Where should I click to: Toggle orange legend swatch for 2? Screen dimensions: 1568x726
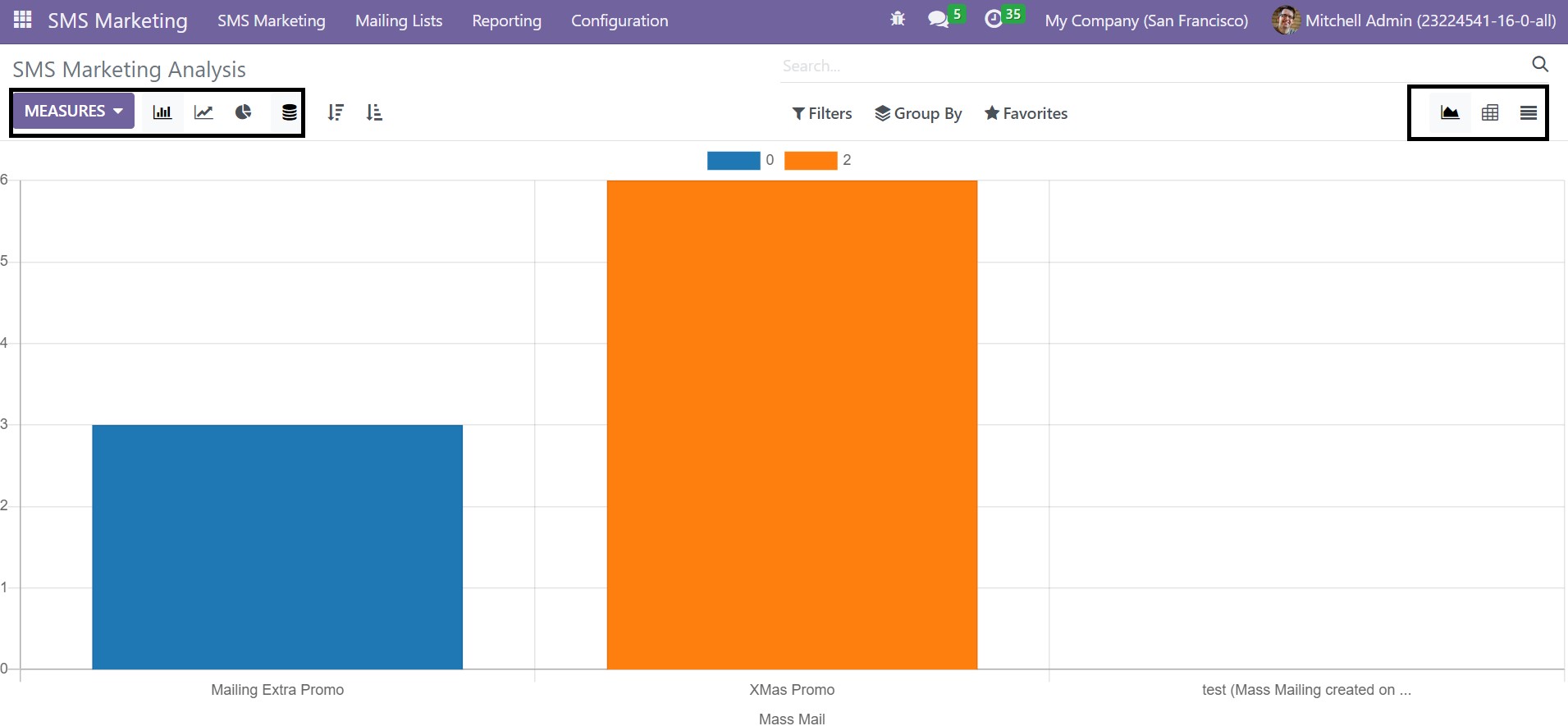point(811,160)
